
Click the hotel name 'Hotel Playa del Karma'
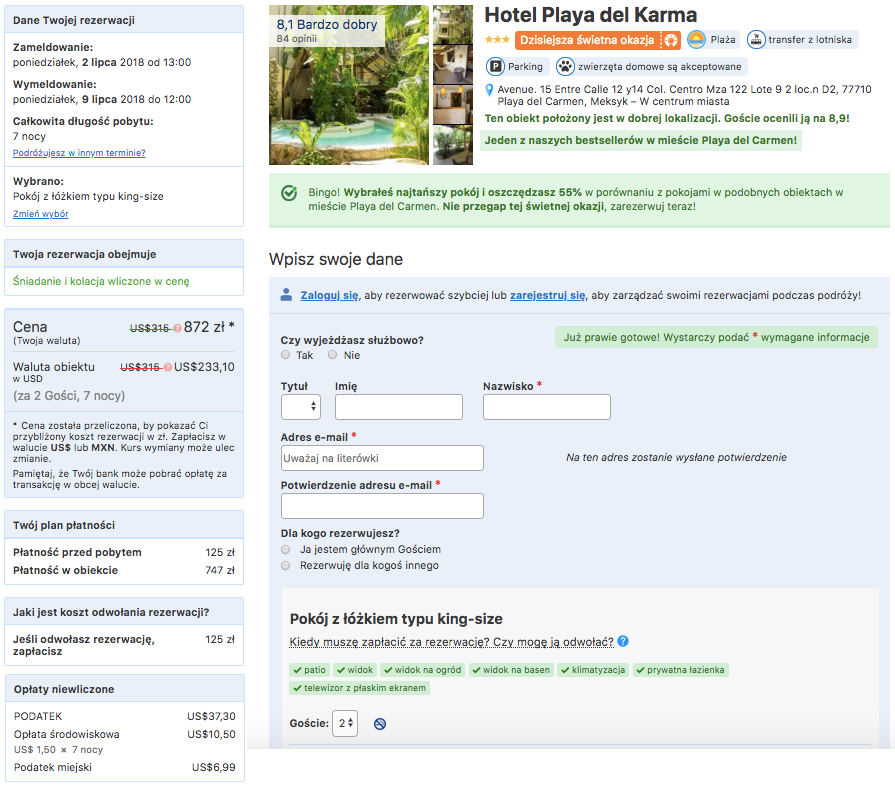pos(591,15)
